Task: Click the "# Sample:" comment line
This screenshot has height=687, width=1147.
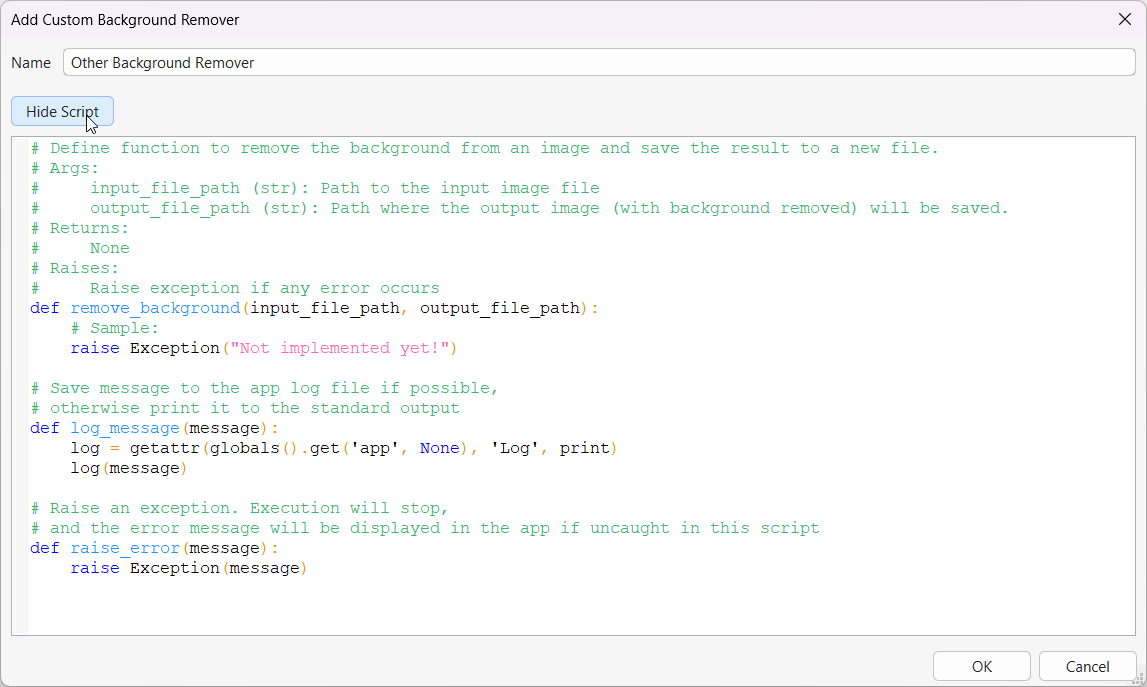Action: click(115, 328)
